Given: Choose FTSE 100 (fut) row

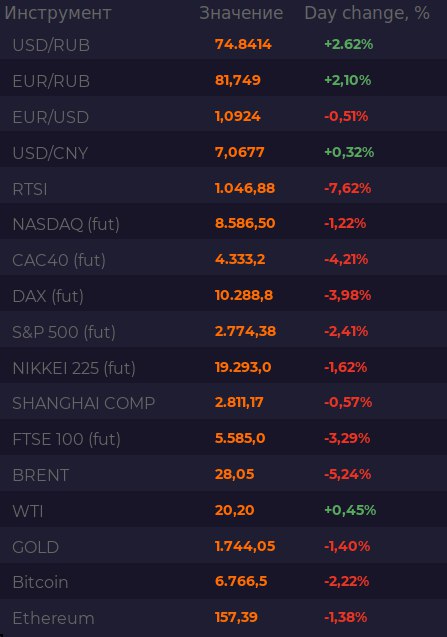Looking at the screenshot, I should click(x=224, y=439).
